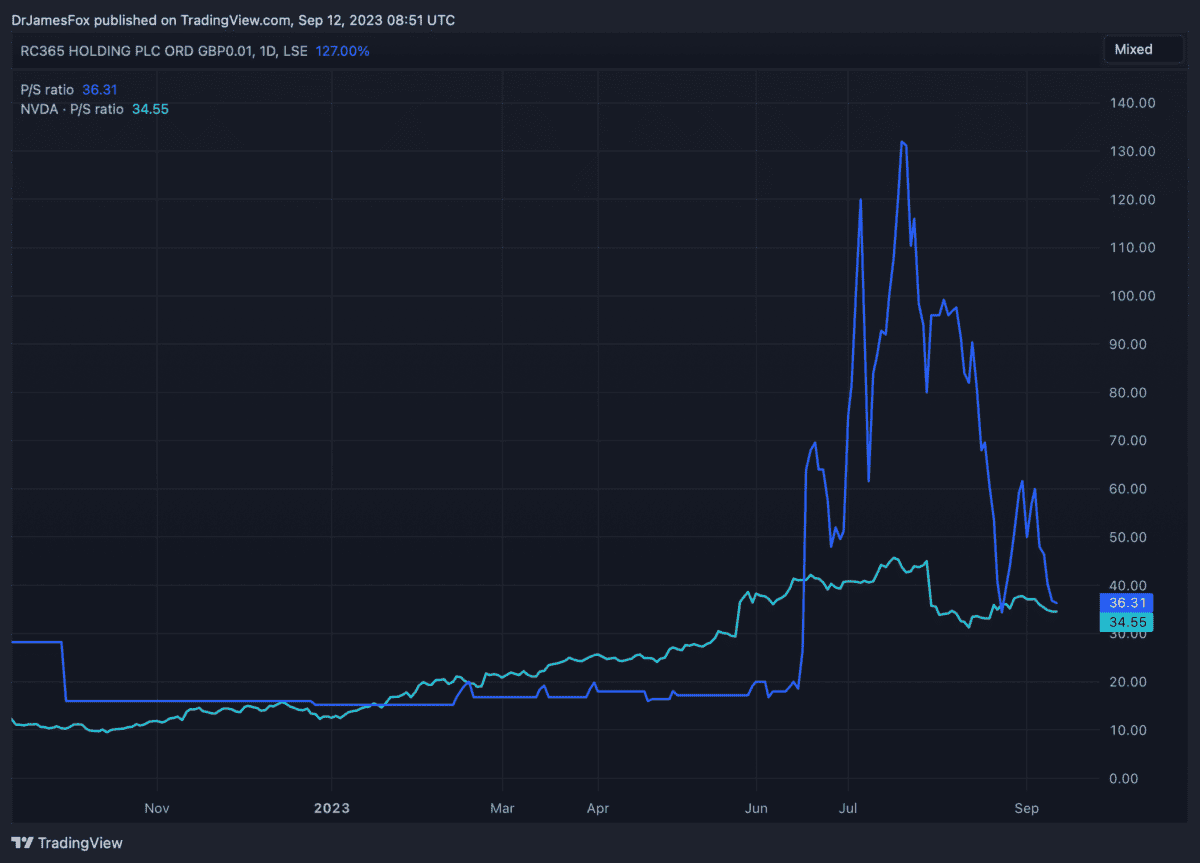Click the 100.00 price axis label
Image resolution: width=1200 pixels, height=863 pixels.
tap(1134, 296)
